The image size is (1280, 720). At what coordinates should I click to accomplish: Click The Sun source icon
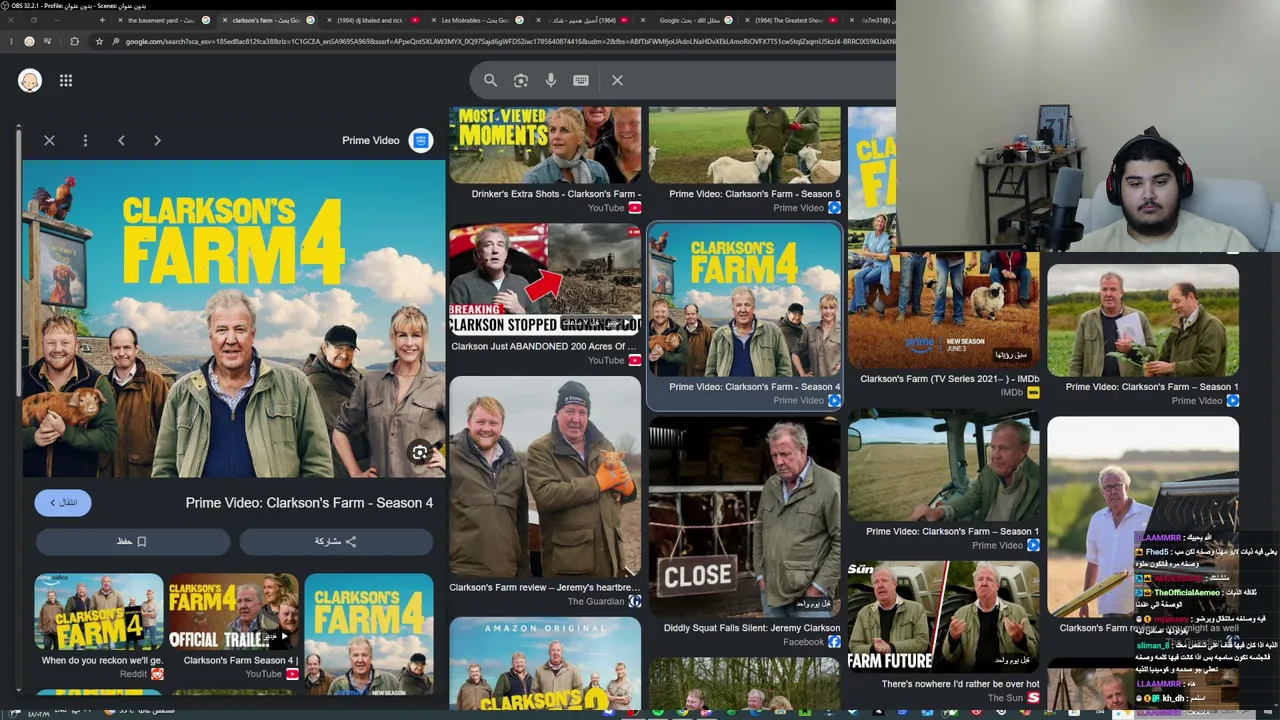pos(1034,698)
